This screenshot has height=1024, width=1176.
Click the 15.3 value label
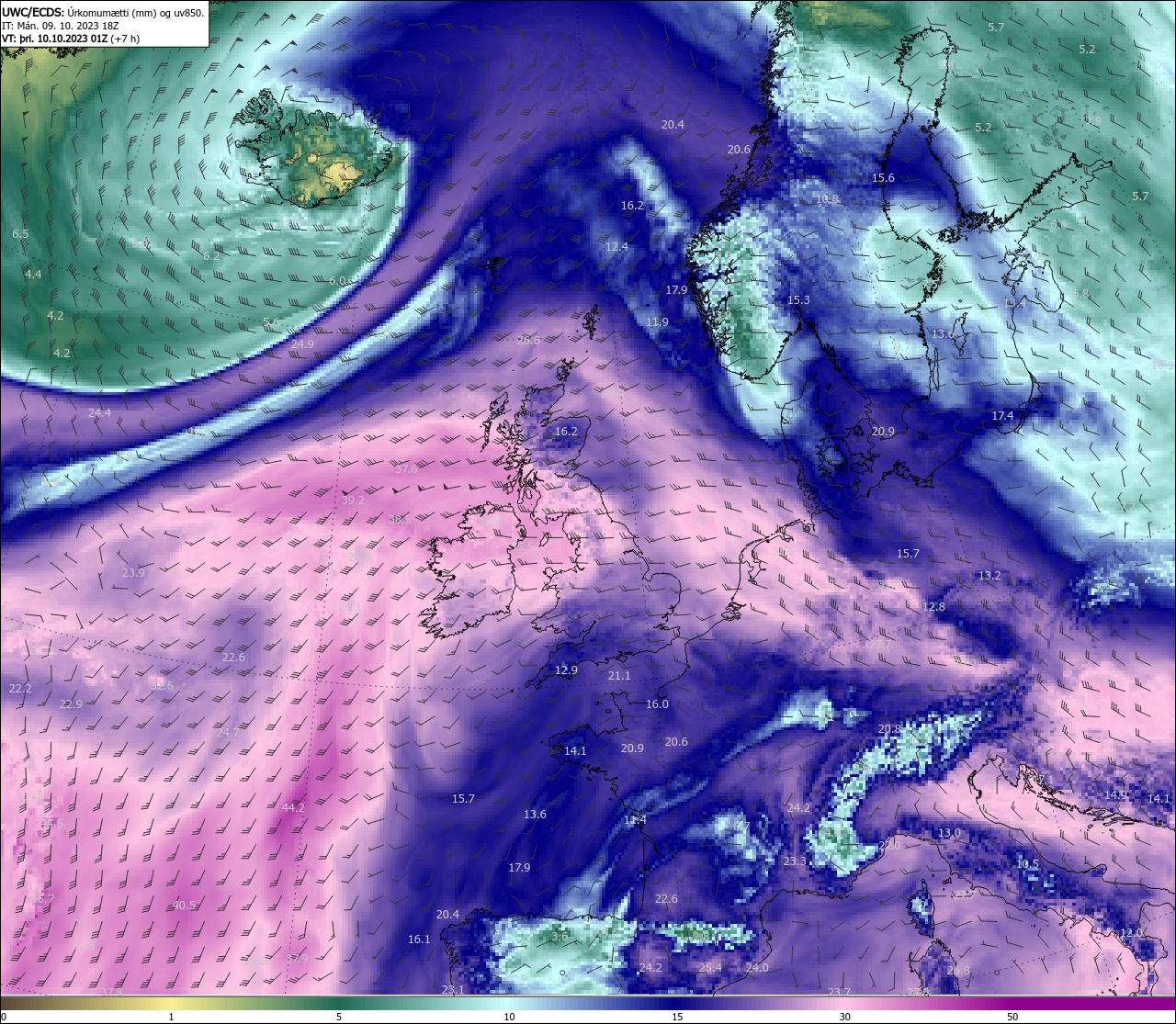tap(798, 300)
